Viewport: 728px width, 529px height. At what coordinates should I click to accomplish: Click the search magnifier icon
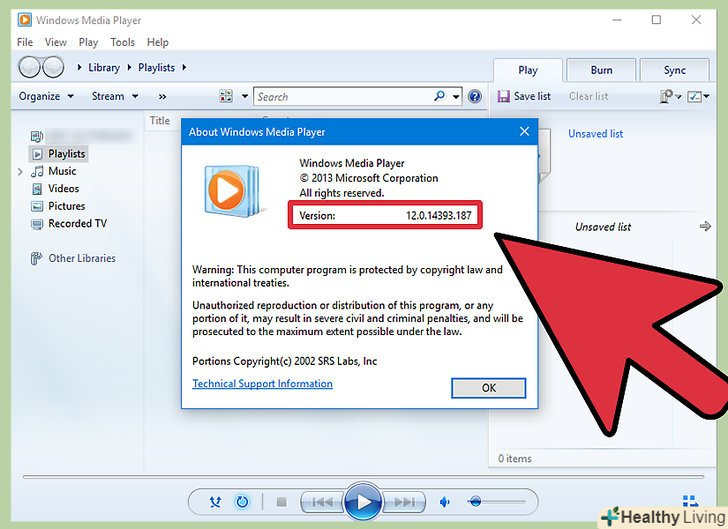pos(439,96)
